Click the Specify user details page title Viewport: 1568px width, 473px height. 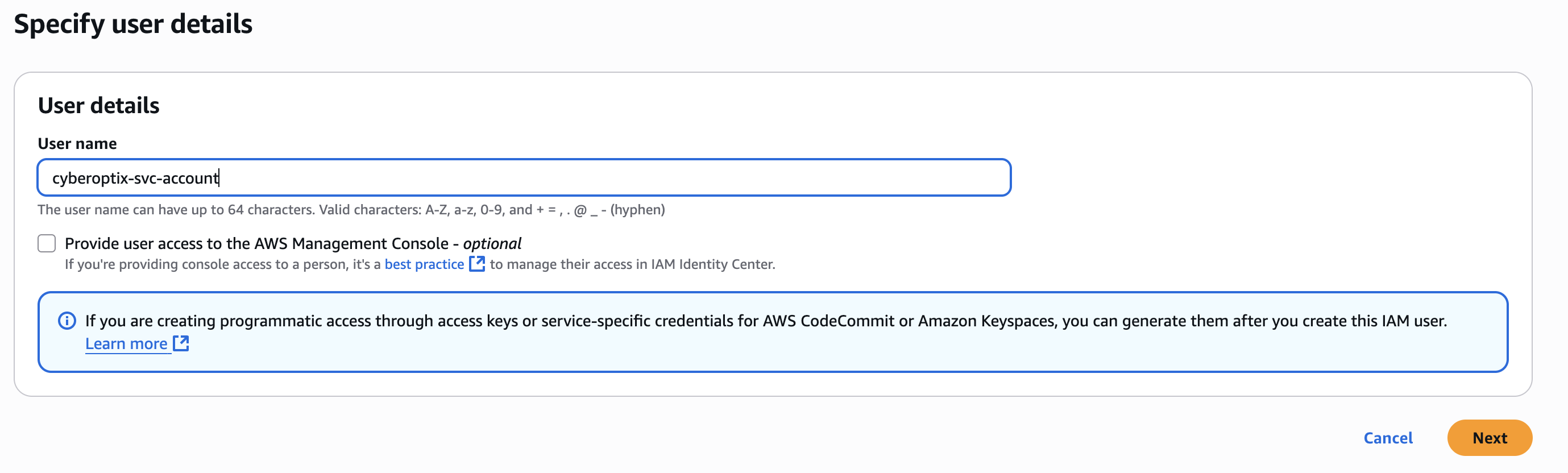[134, 24]
